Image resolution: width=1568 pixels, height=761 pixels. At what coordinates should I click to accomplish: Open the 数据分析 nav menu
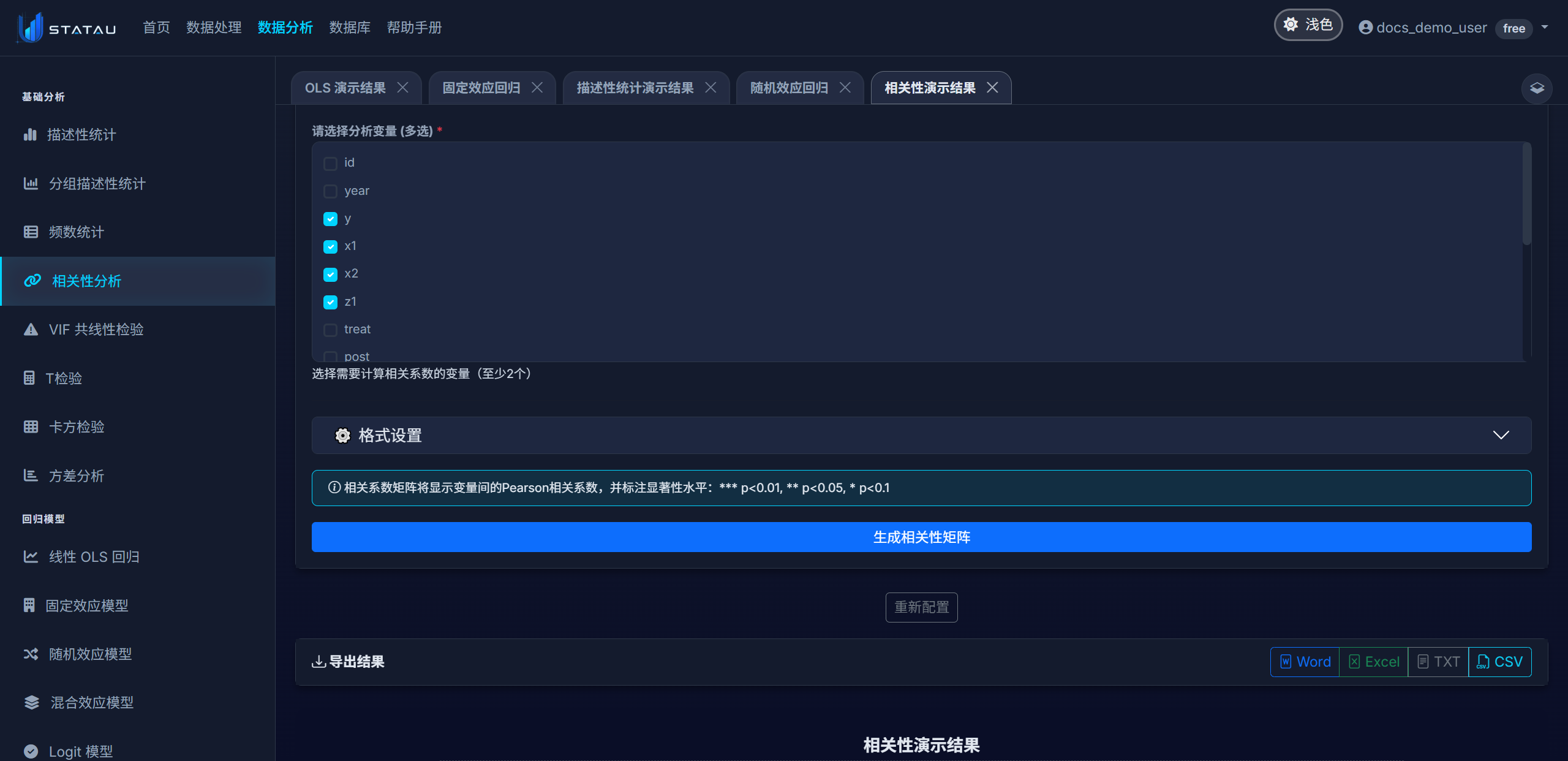(285, 28)
